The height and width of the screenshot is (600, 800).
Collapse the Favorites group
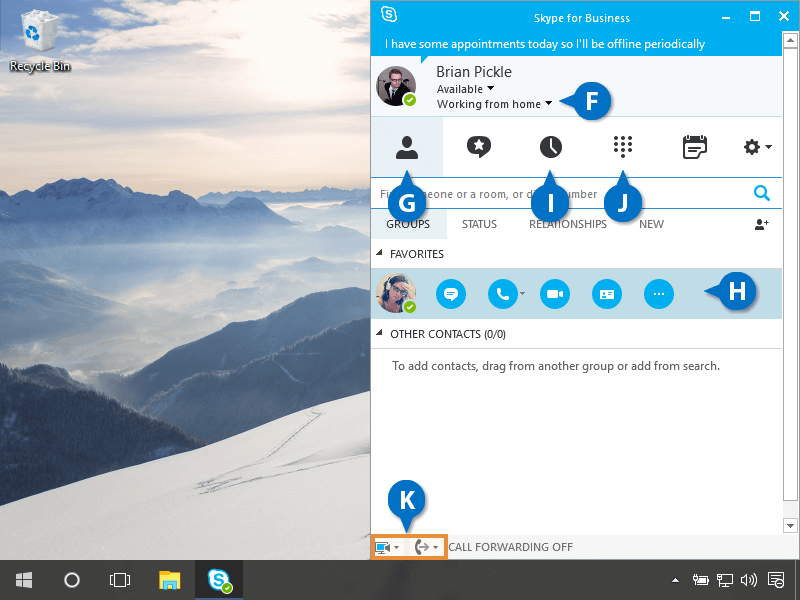click(380, 254)
